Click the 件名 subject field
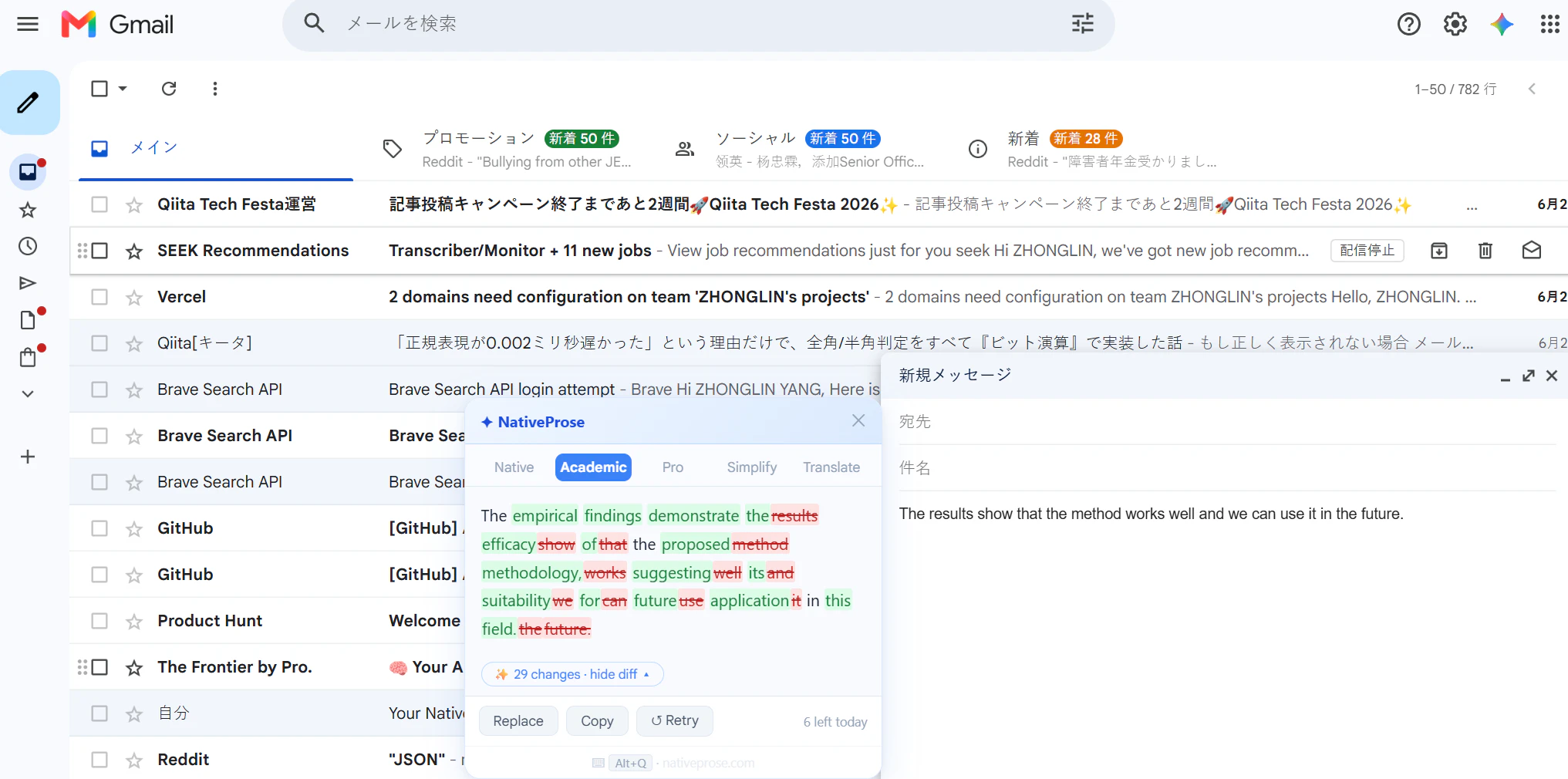 [1226, 468]
